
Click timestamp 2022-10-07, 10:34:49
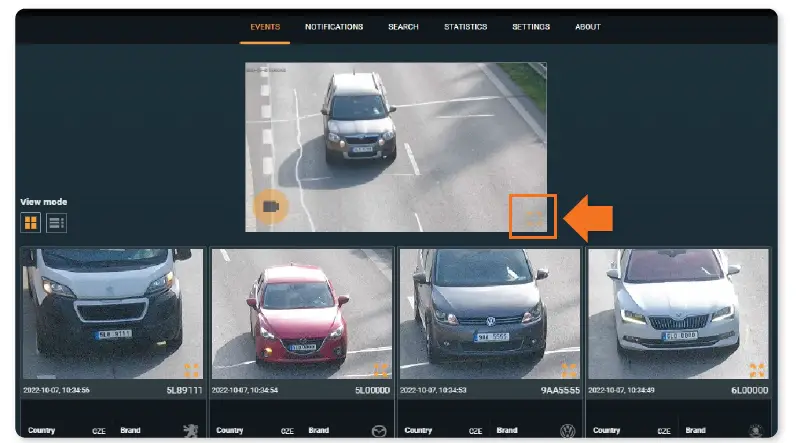point(621,390)
